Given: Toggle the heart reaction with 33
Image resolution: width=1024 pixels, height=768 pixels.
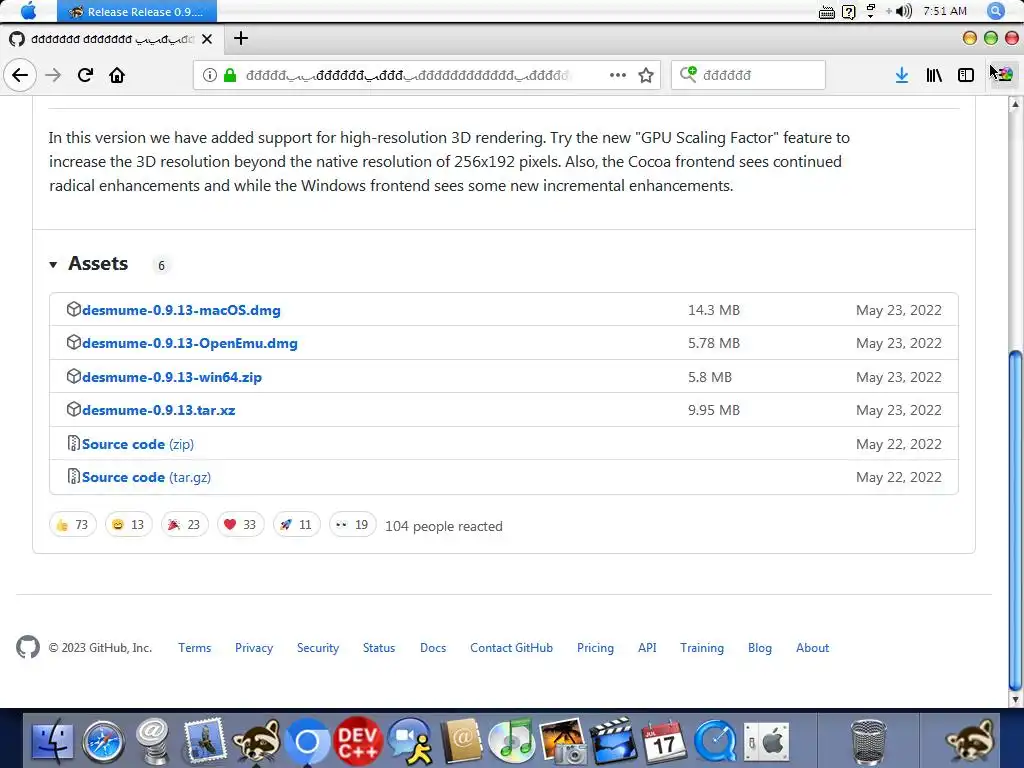Looking at the screenshot, I should point(240,524).
